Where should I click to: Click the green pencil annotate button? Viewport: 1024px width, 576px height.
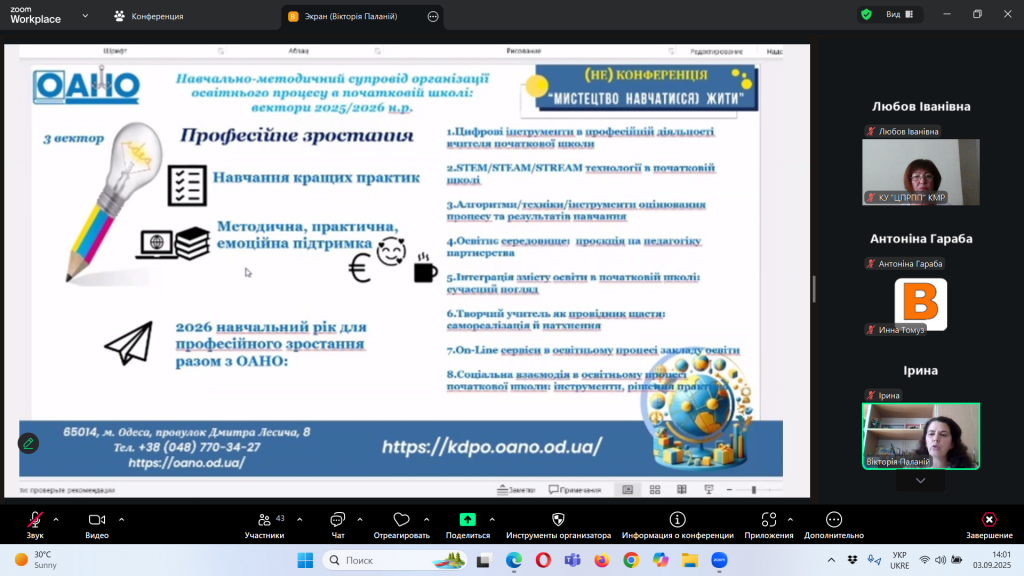29,443
